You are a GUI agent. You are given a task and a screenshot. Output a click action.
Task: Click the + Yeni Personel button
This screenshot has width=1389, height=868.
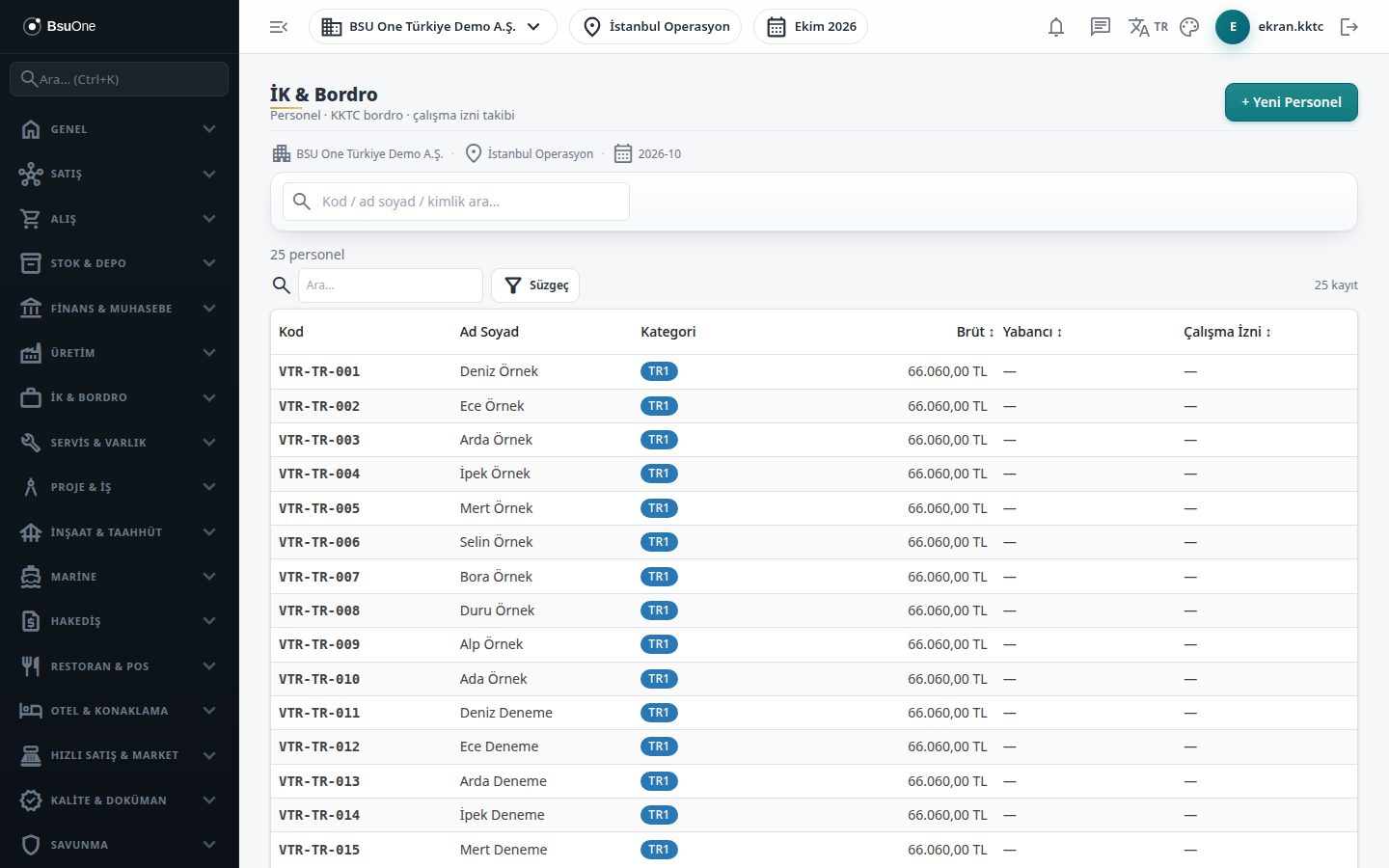point(1292,102)
